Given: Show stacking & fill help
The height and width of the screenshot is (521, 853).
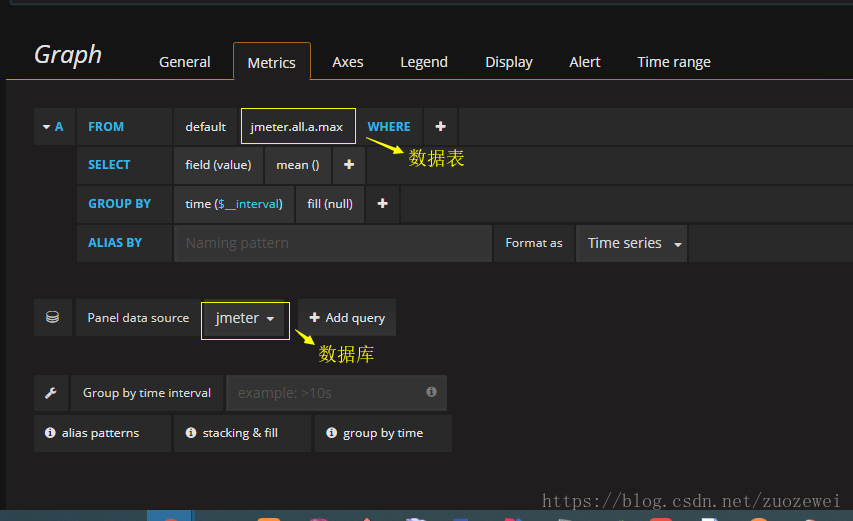Looking at the screenshot, I should [242, 433].
